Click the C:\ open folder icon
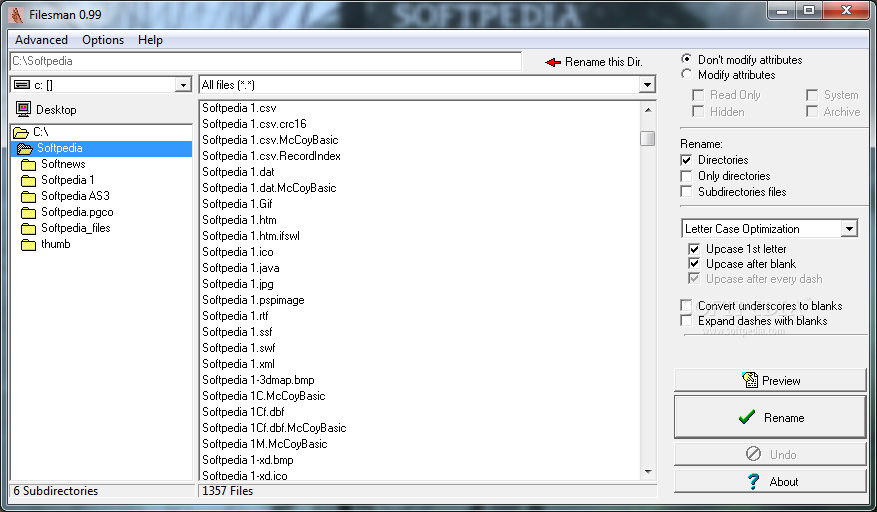The height and width of the screenshot is (512, 877). pyautogui.click(x=21, y=133)
